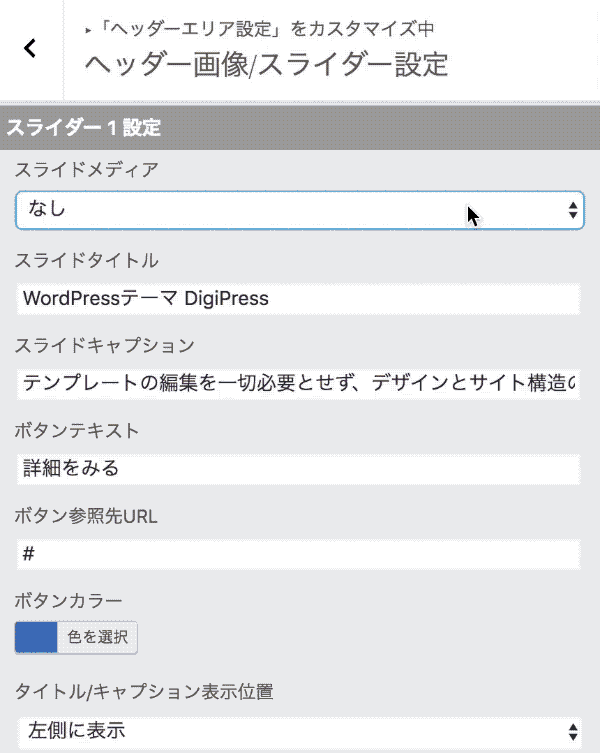The height and width of the screenshot is (753, 600).
Task: Click the arrows on the 左側に表示 select
Action: [x=572, y=730]
